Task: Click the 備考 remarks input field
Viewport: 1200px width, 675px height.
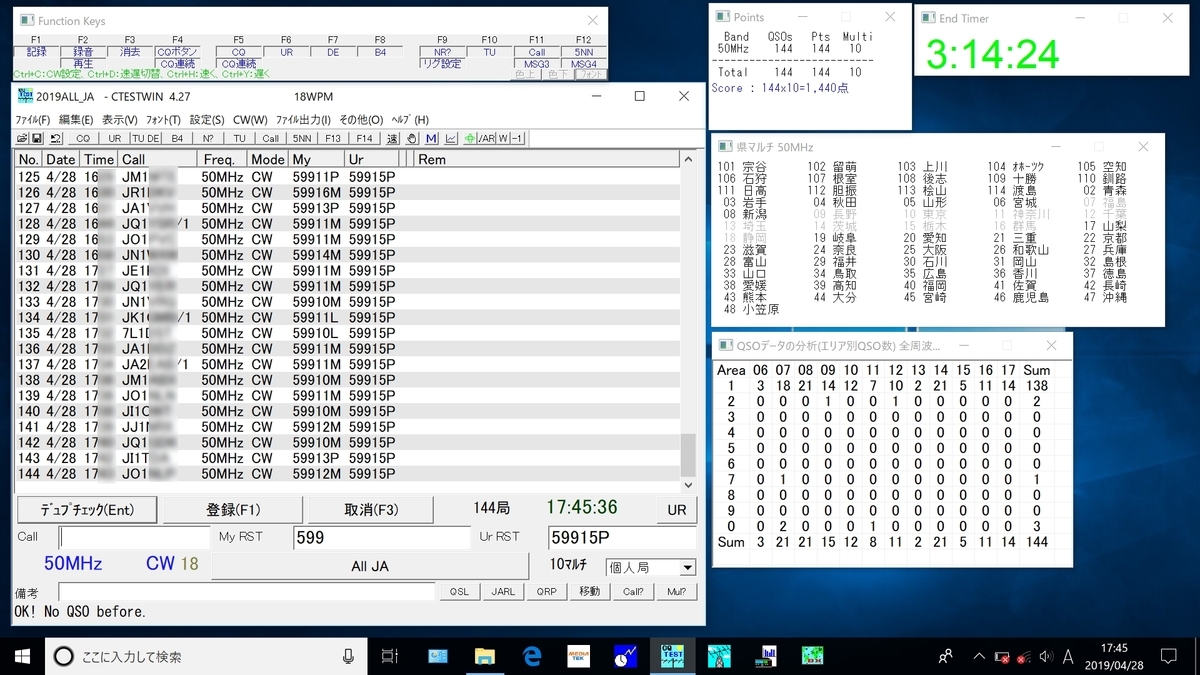Action: [x=247, y=592]
